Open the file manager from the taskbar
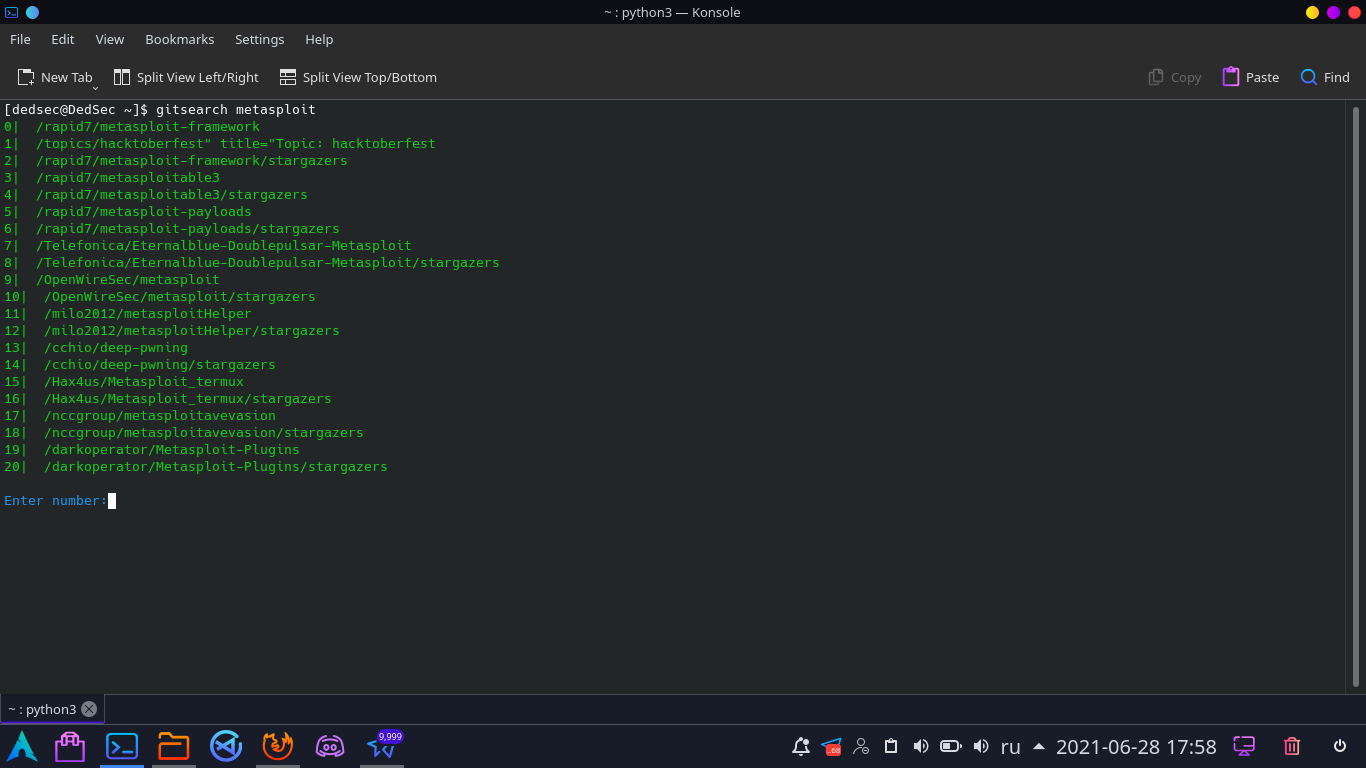The image size is (1366, 768). [x=173, y=746]
